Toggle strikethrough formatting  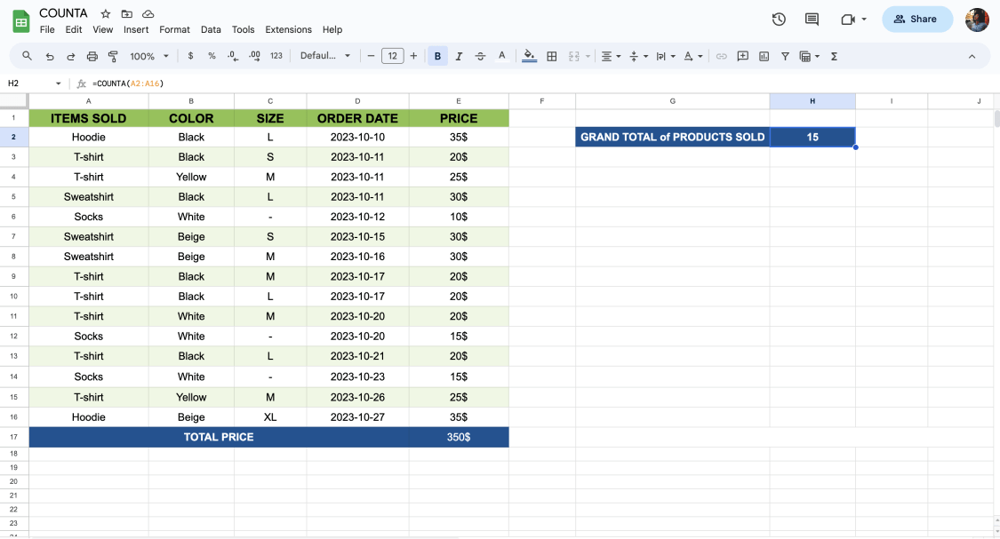click(480, 57)
